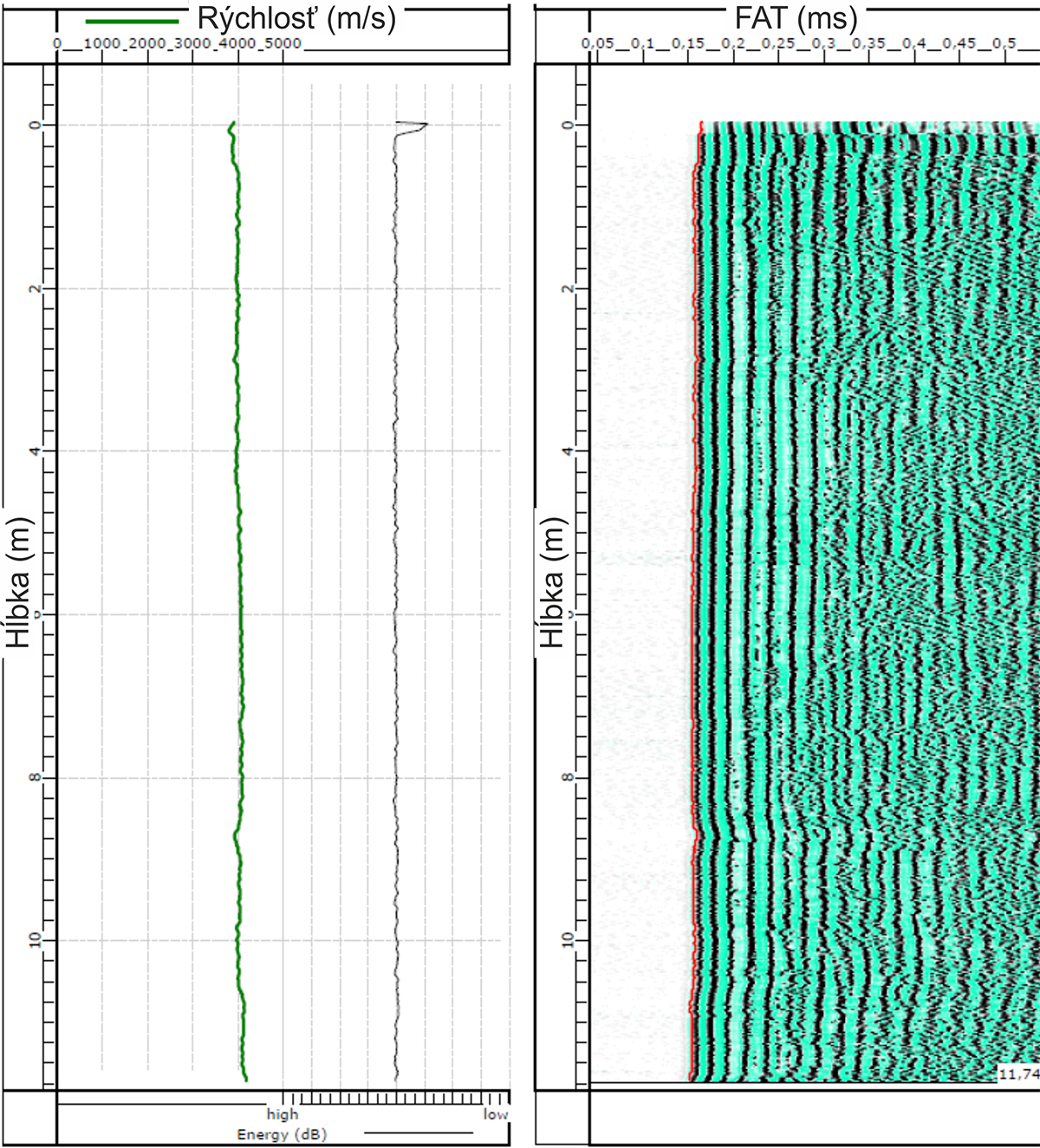Click Hĺbka (m) axis label of velocity track
The width and height of the screenshot is (1040, 1148).
tap(19, 582)
